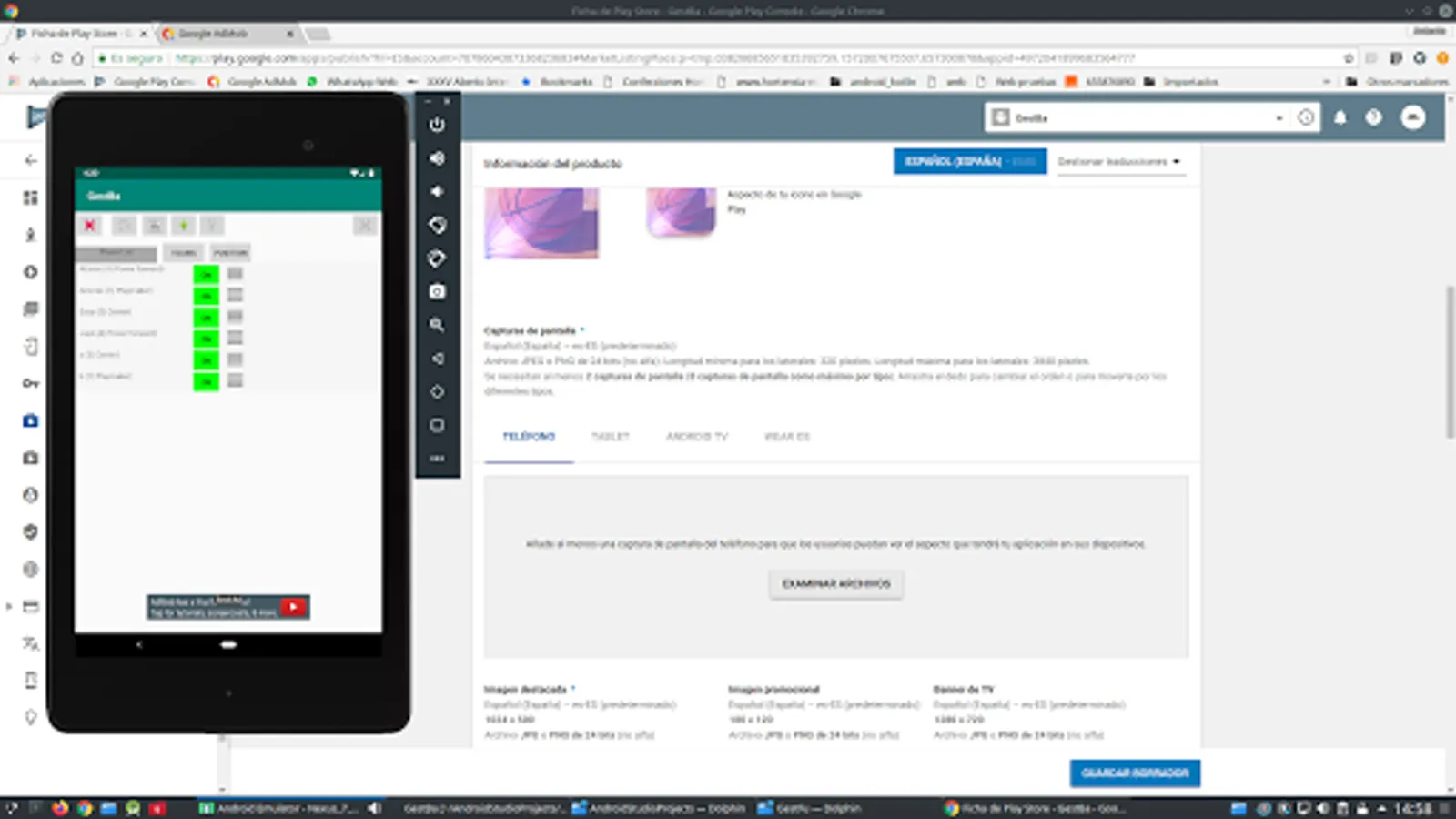Expand the sidebar group with the small arrow

(x=9, y=606)
